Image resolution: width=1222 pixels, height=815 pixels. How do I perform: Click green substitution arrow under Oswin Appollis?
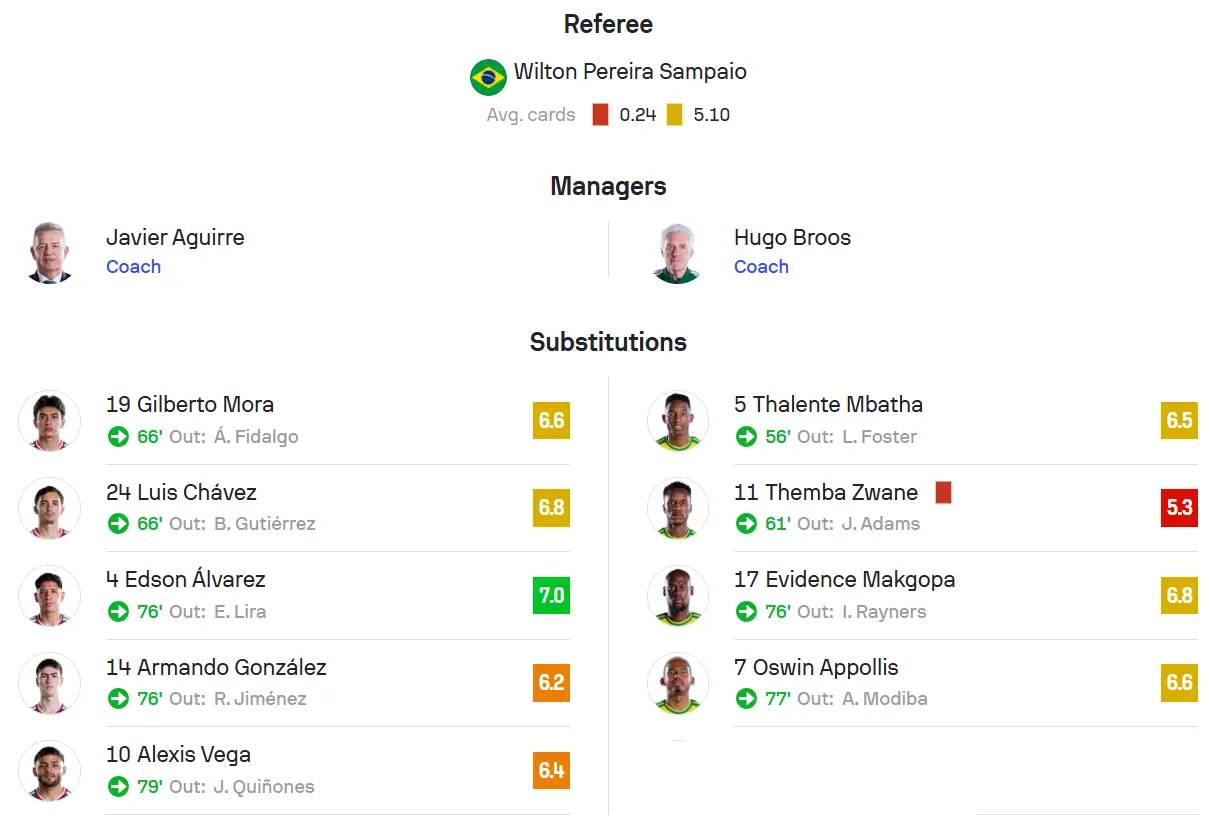[746, 699]
